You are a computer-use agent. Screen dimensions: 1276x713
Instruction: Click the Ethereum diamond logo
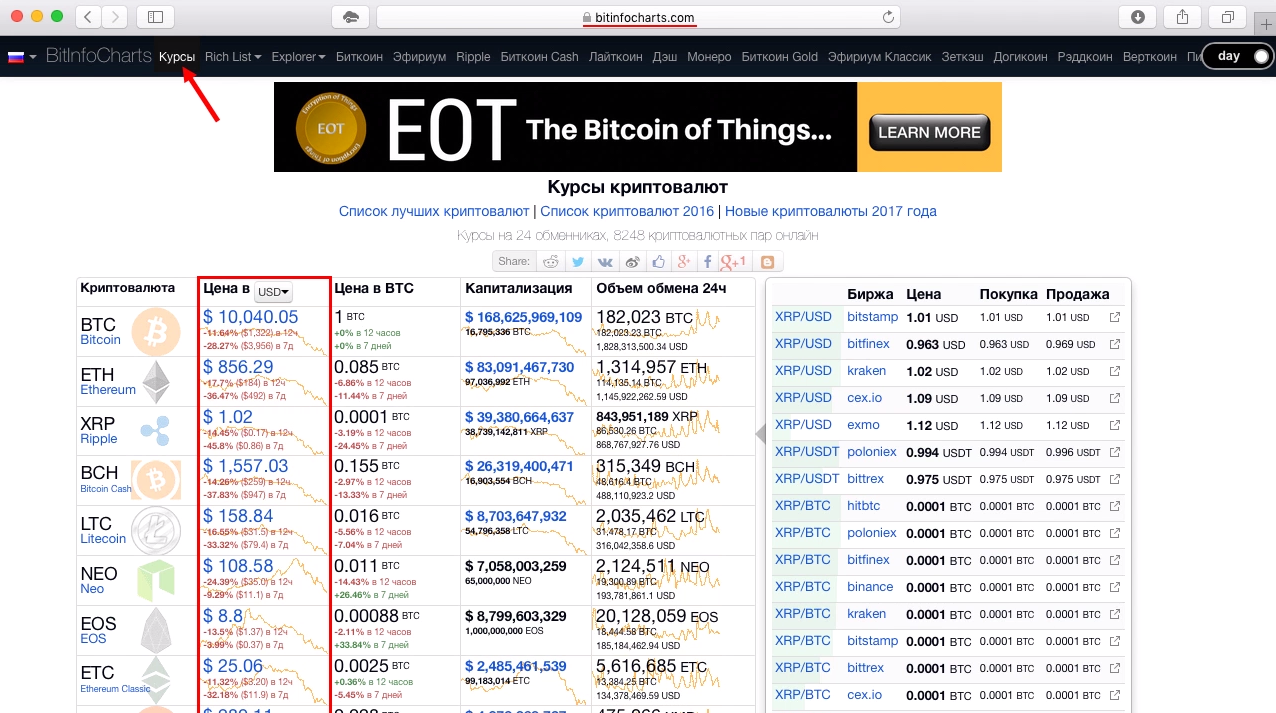[x=155, y=381]
